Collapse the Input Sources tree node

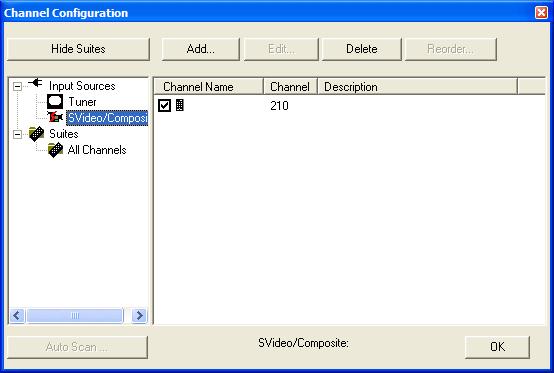17,86
